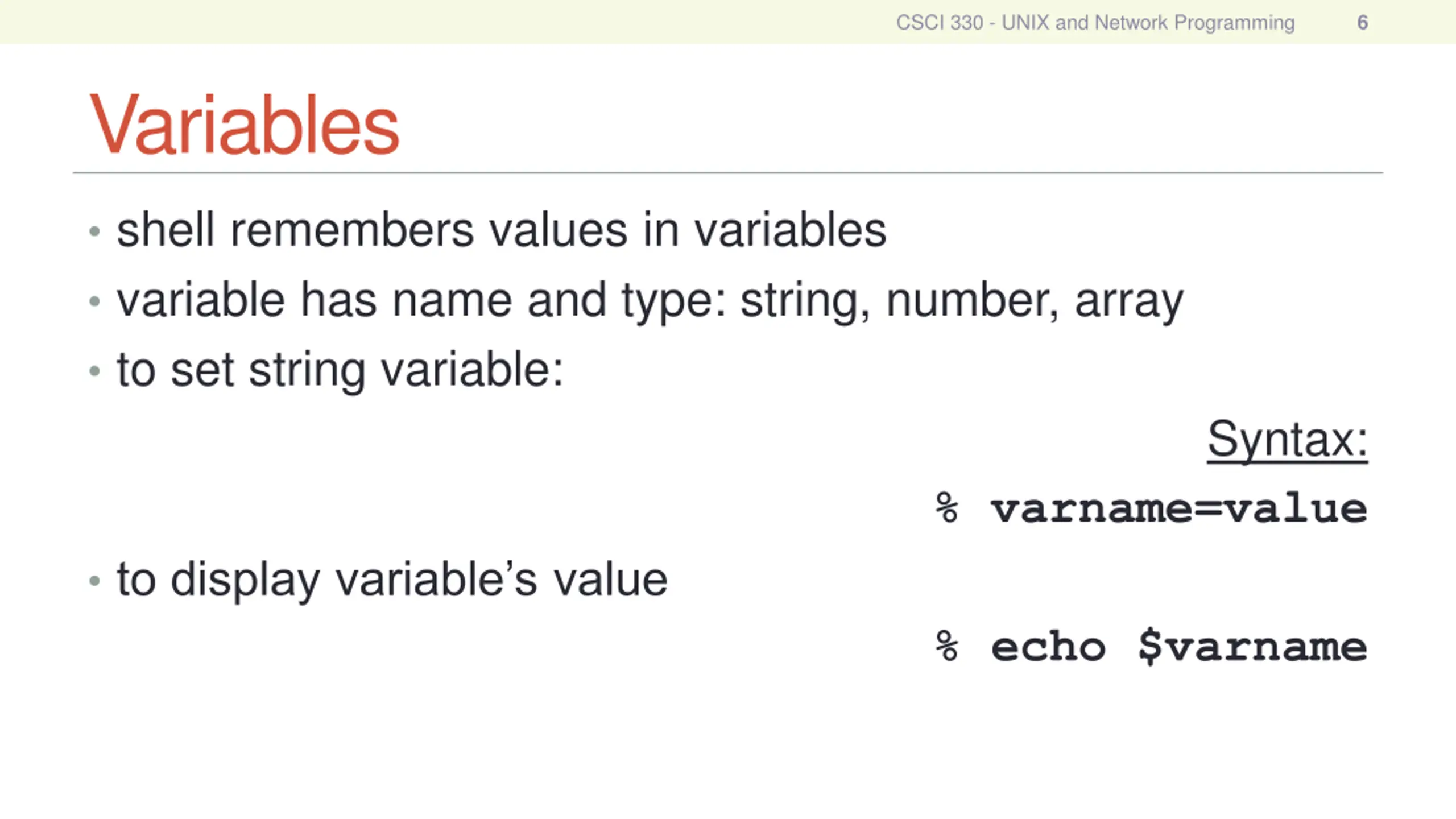Click the % prompt before echo
This screenshot has width=1456, height=819.
[x=947, y=646]
